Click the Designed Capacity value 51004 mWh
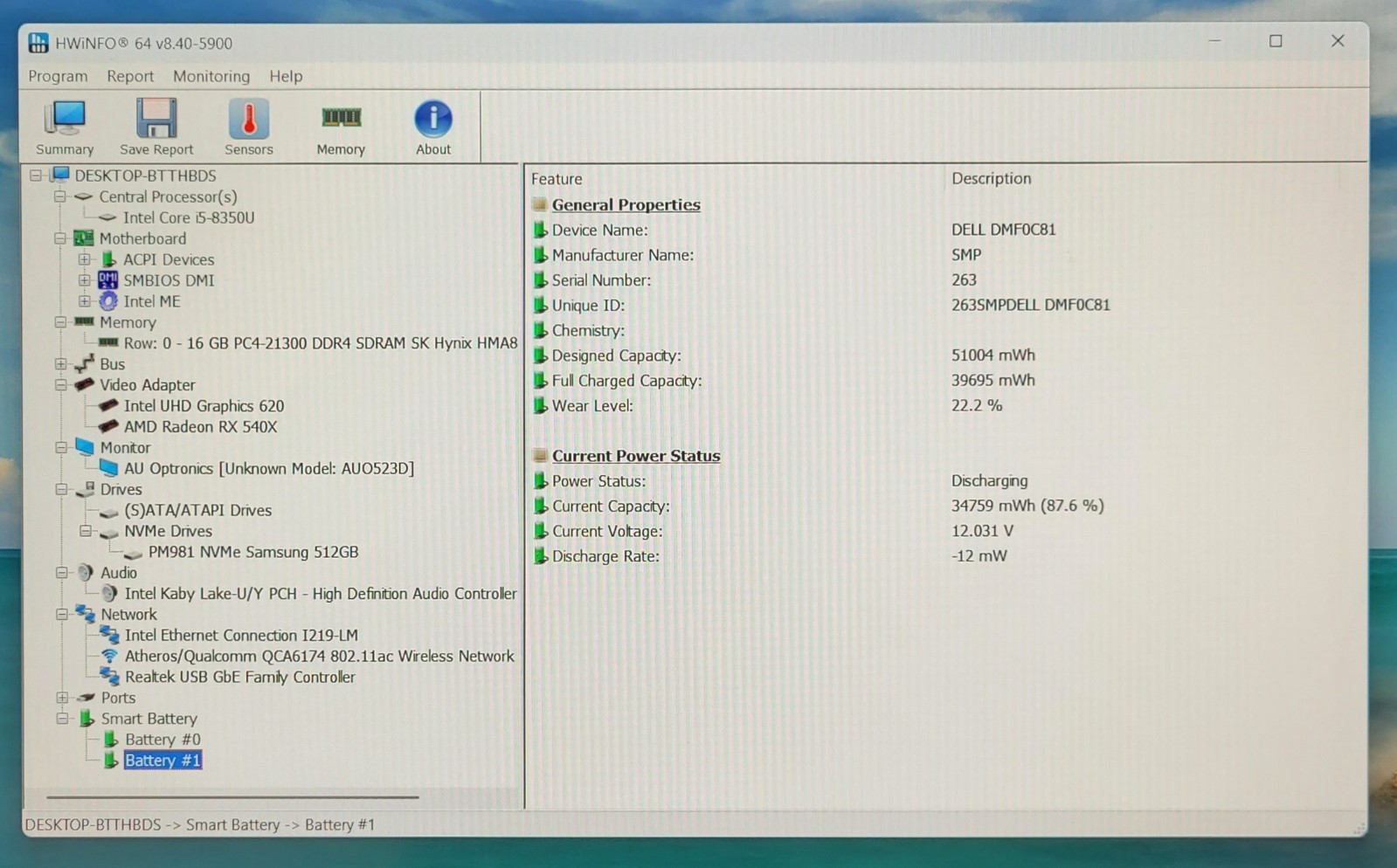 [992, 355]
